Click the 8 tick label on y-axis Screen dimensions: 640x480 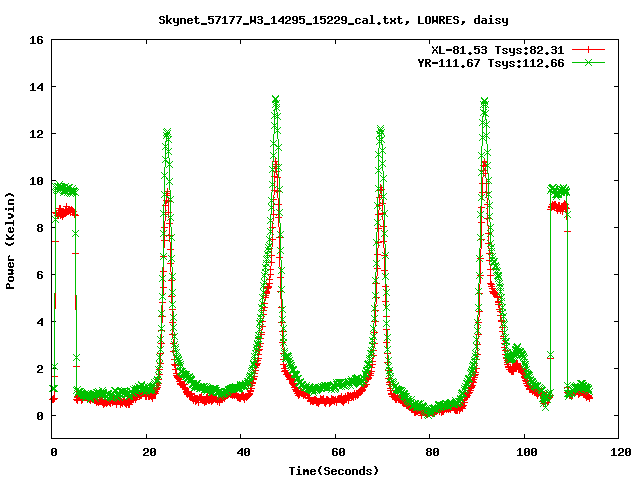pos(38,228)
